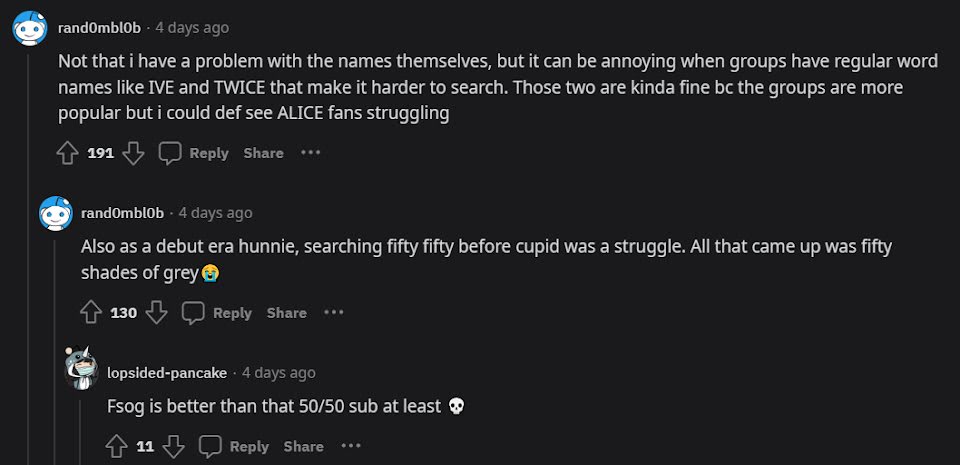Click reply speech bubble on 191-point comment
The width and height of the screenshot is (960, 465).
170,153
